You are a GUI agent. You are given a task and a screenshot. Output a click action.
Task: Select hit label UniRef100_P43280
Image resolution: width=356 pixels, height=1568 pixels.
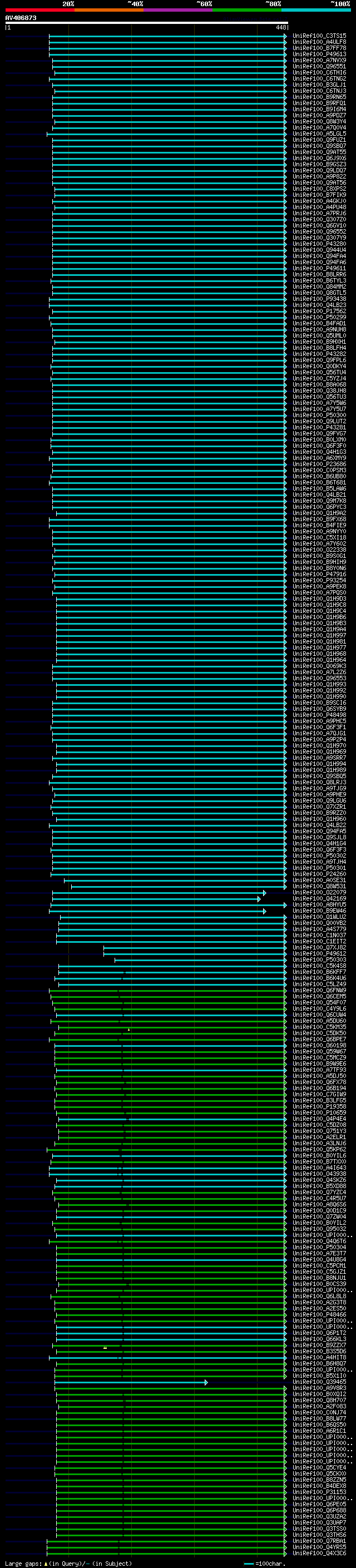[x=319, y=244]
